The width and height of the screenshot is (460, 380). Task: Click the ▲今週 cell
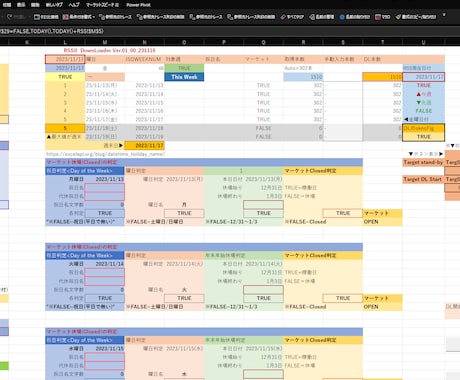(x=423, y=94)
